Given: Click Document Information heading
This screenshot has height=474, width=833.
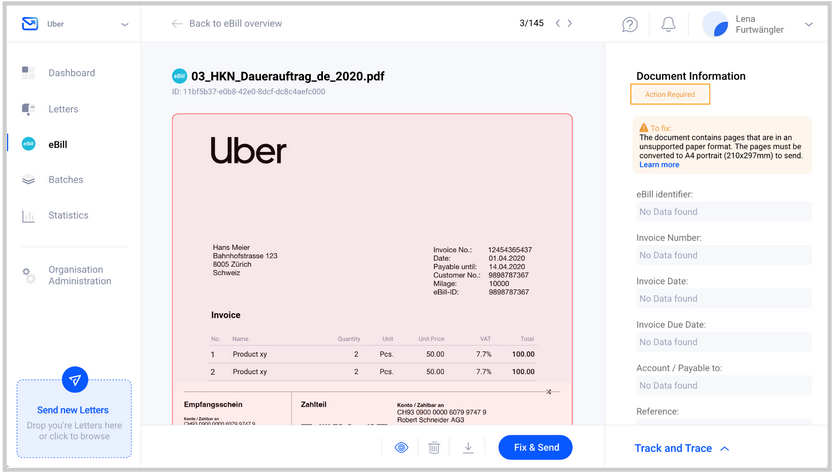Looking at the screenshot, I should [691, 76].
